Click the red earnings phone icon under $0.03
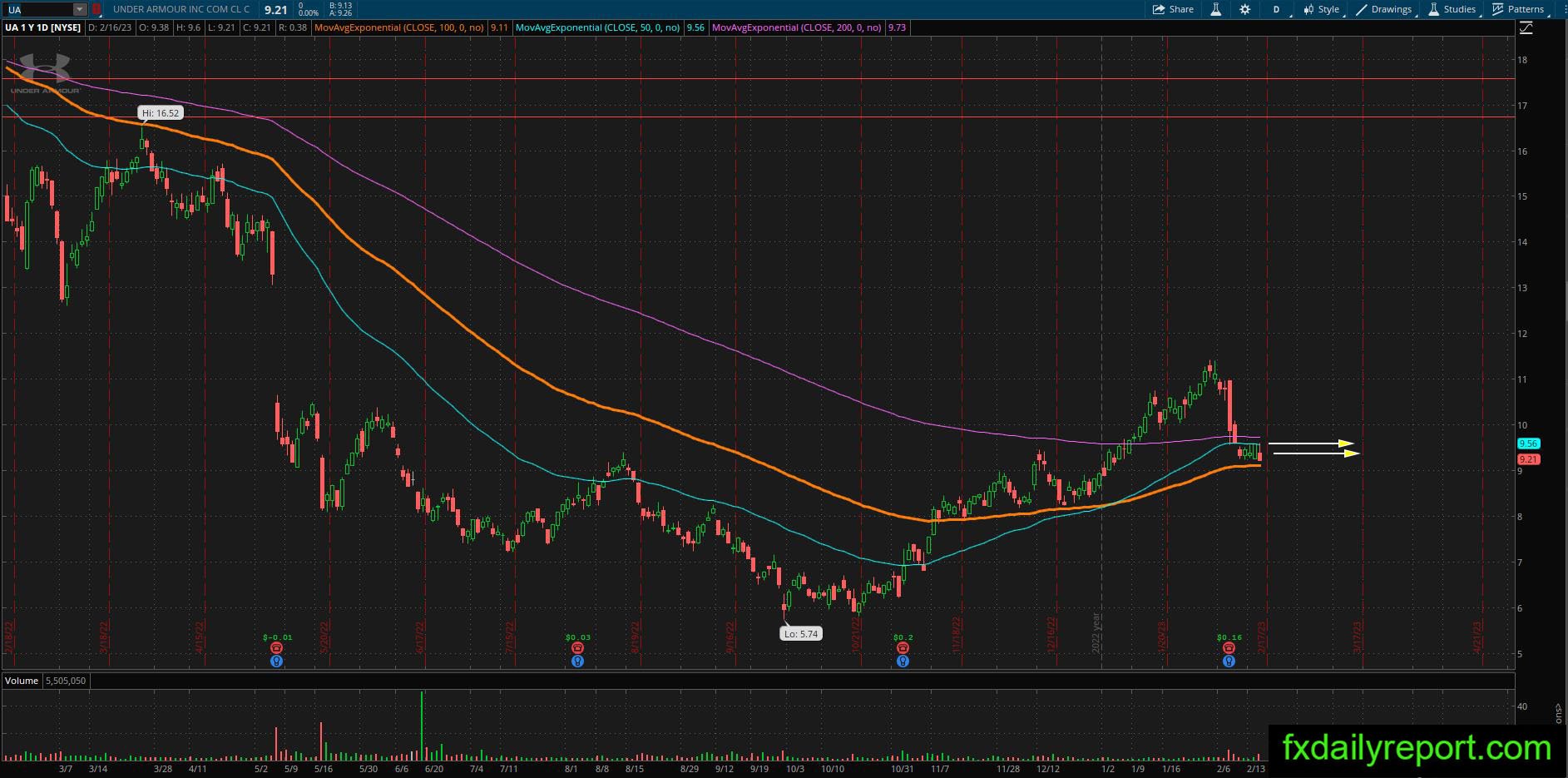1568x778 pixels. pyautogui.click(x=577, y=648)
